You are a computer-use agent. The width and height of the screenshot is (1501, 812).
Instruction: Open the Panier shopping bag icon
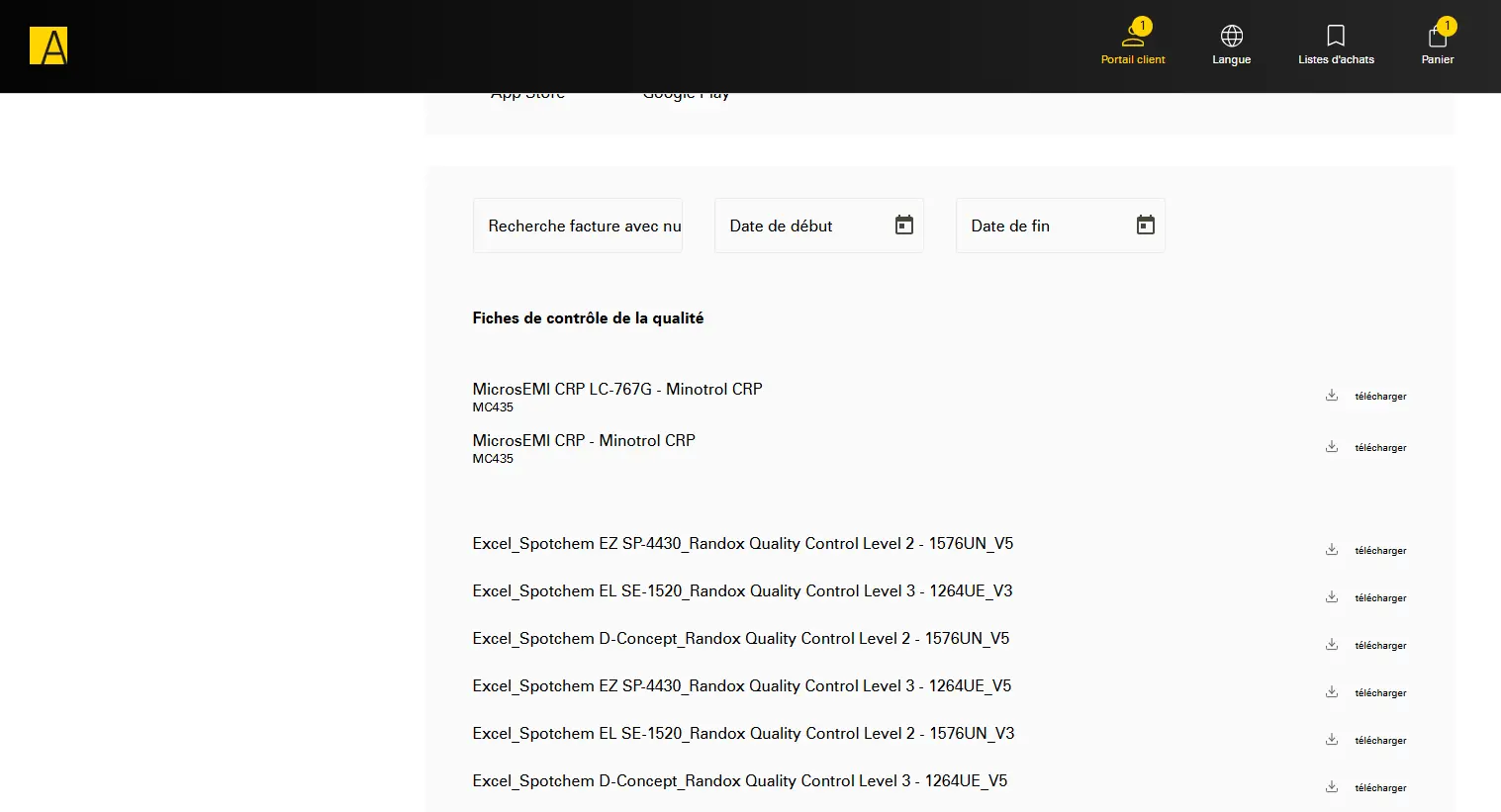1438,37
